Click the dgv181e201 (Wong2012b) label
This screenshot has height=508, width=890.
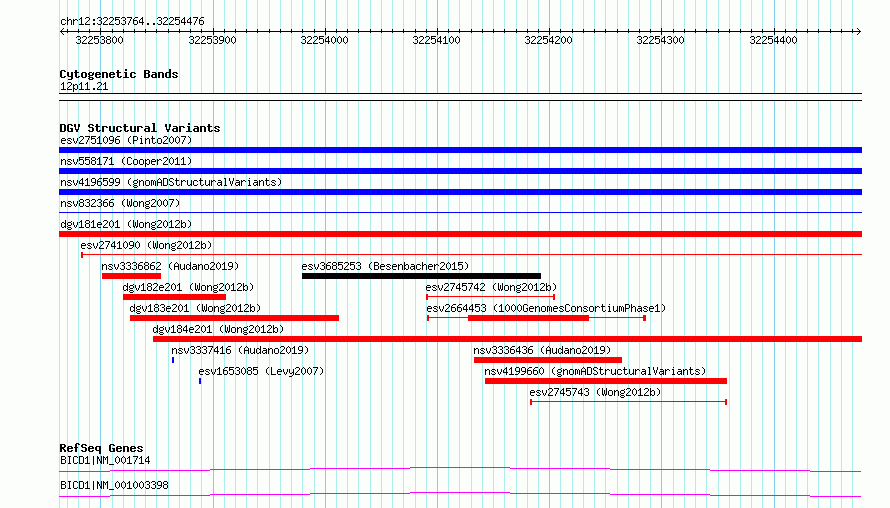tap(126, 224)
